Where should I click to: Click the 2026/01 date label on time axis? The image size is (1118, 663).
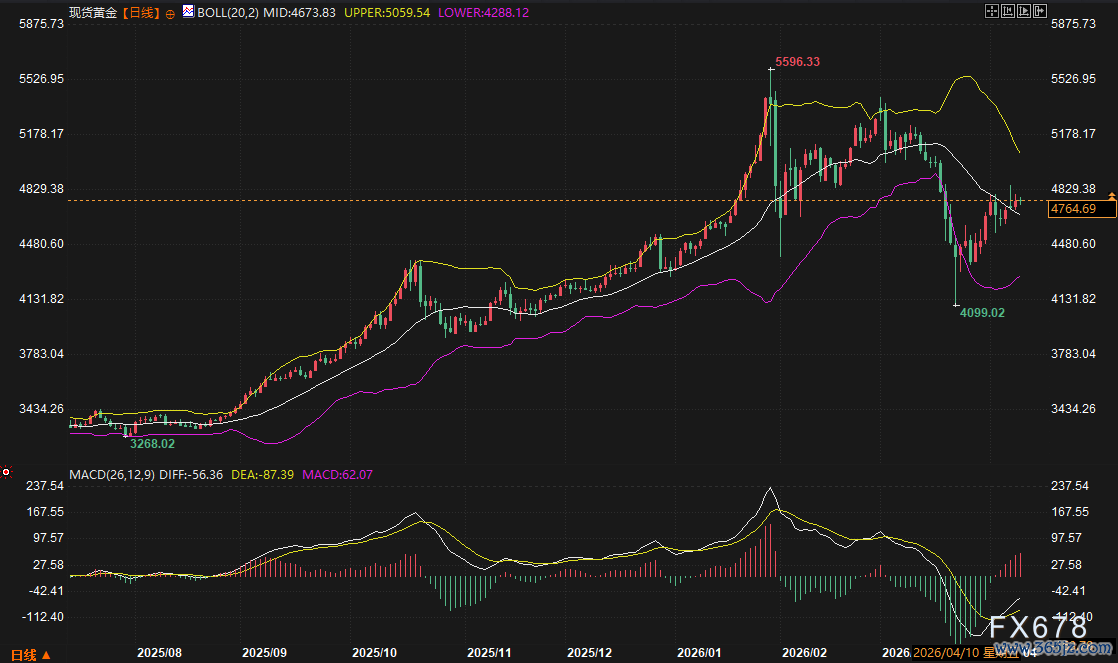point(699,652)
